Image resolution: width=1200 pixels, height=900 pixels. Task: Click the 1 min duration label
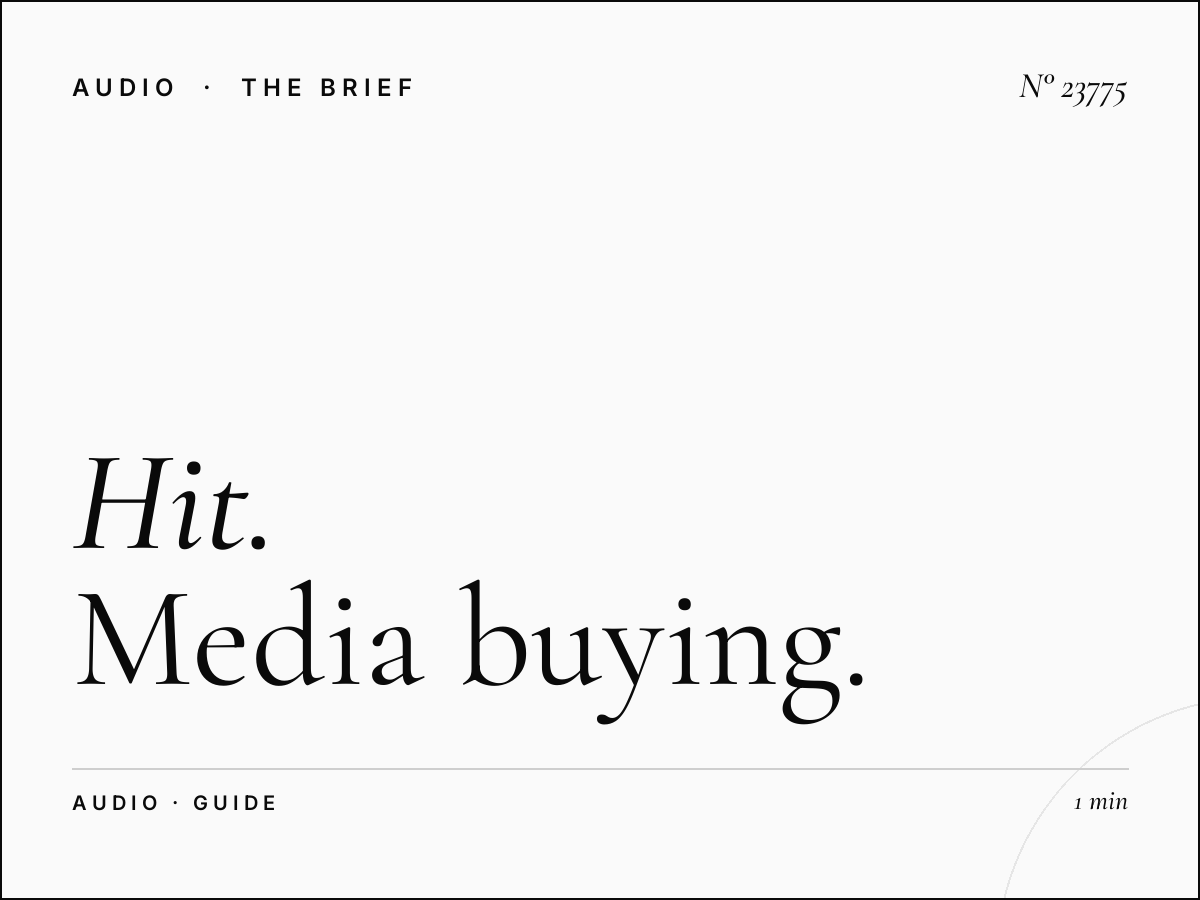point(1101,801)
